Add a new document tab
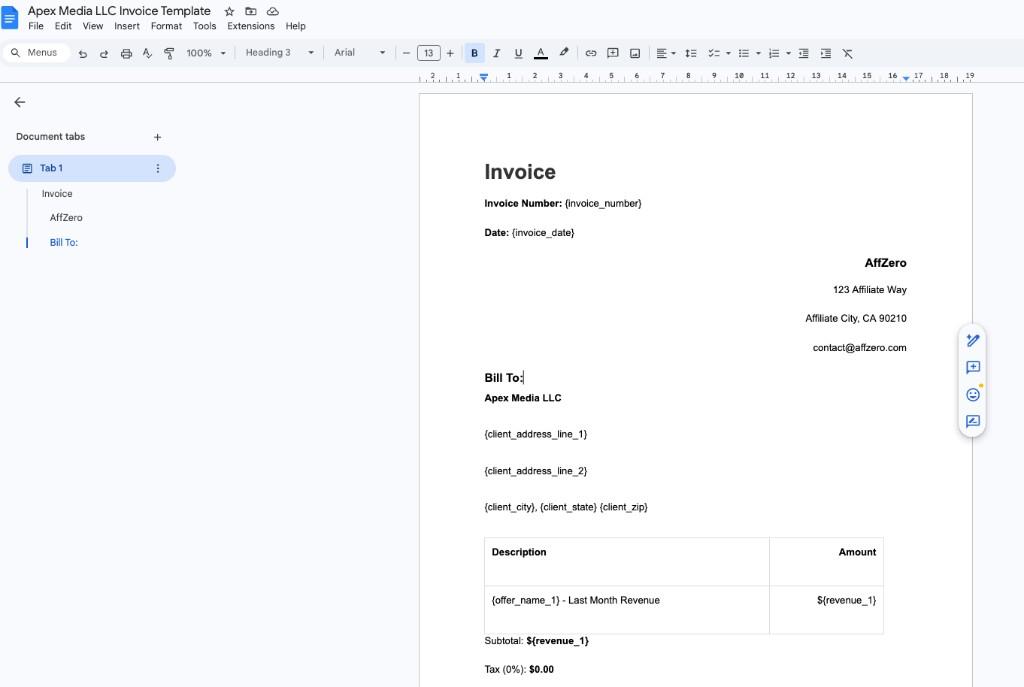Screen dimensions: 1024x687 point(157,137)
